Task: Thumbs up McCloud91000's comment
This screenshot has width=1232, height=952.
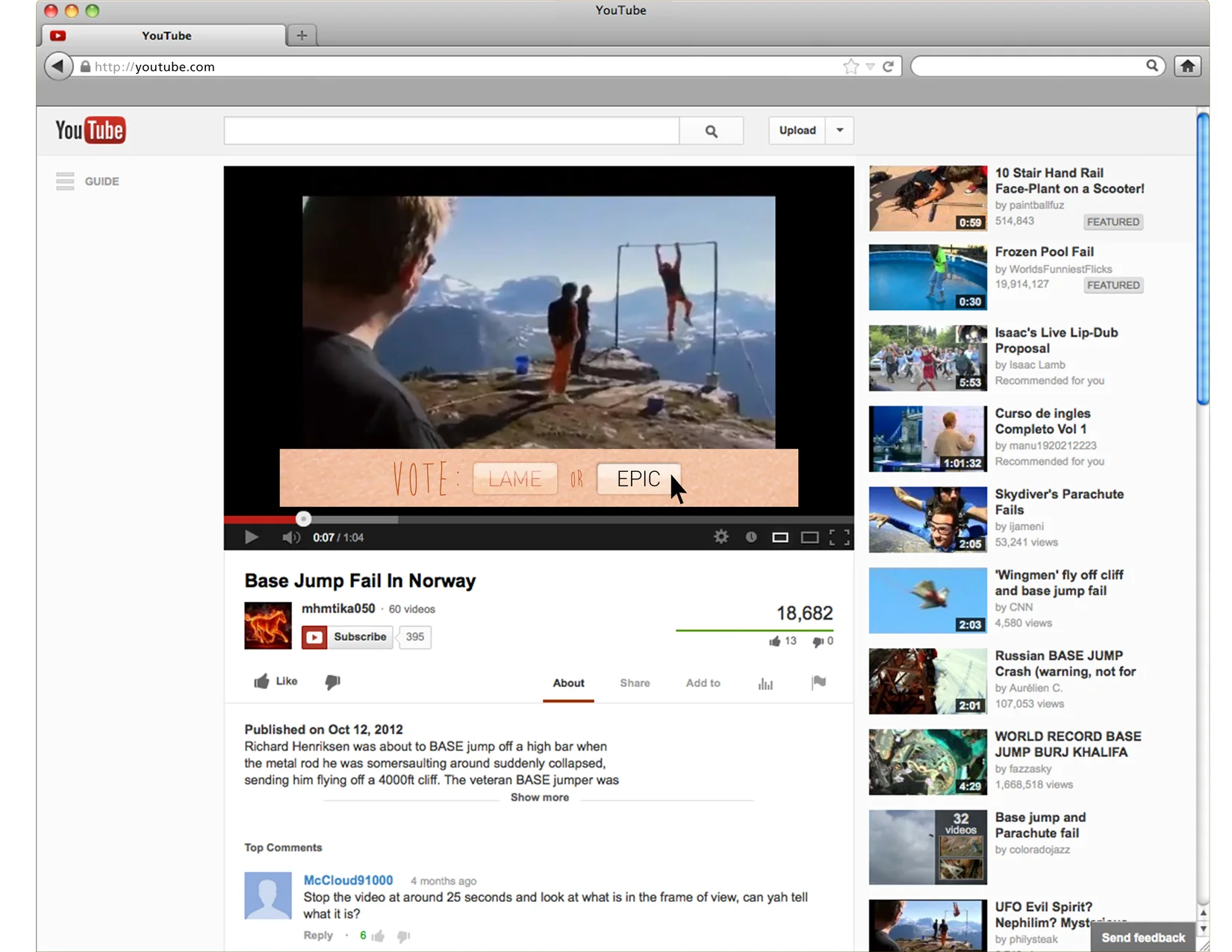Action: (x=379, y=936)
